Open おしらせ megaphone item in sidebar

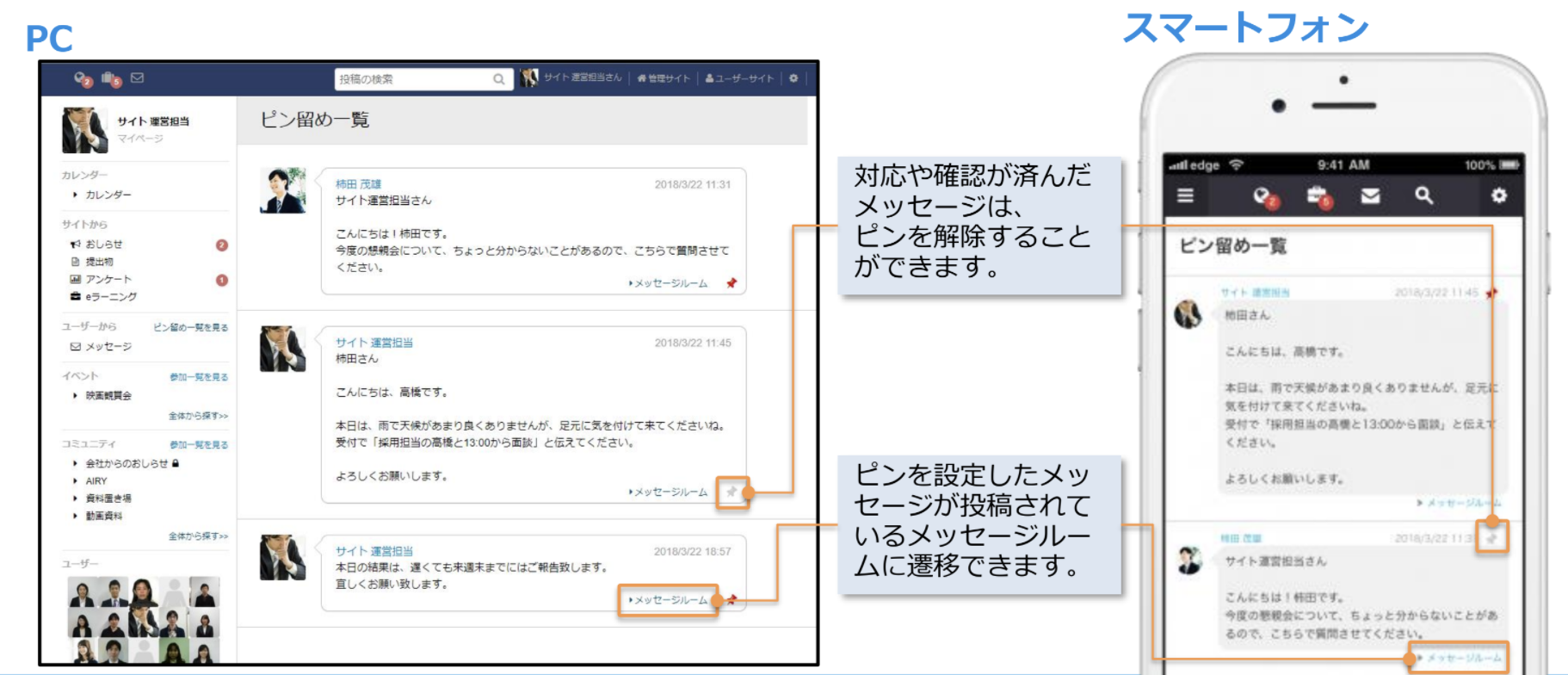96,245
